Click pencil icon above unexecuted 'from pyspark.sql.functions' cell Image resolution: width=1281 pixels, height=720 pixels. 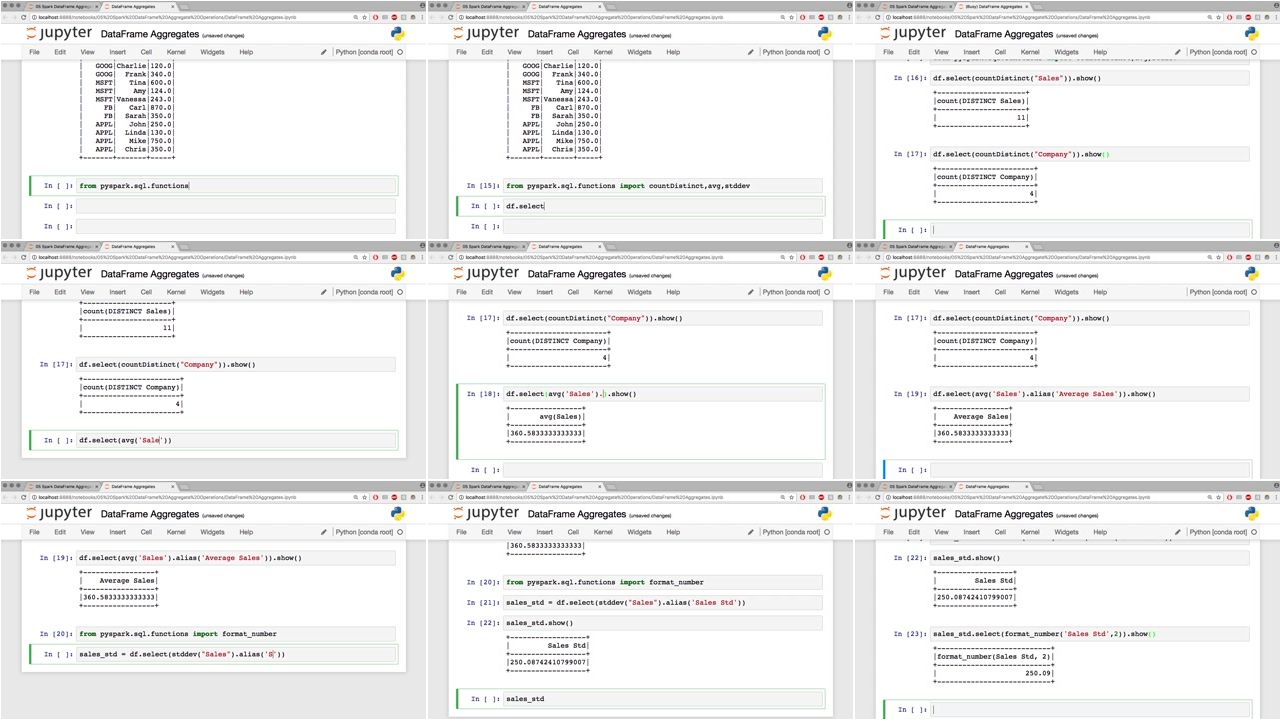323,52
